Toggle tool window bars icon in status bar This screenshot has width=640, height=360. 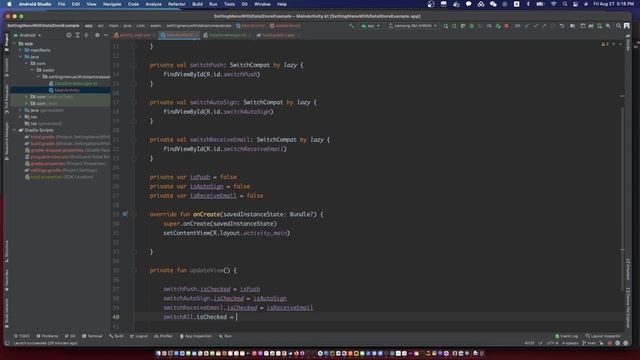[x=7, y=343]
